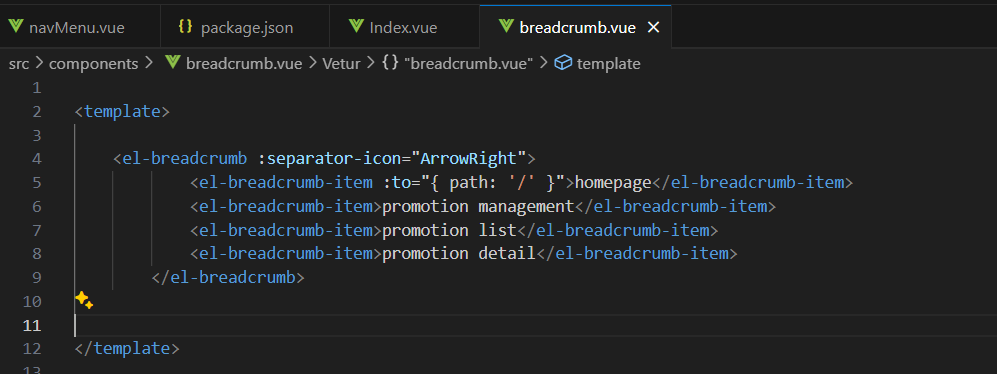Screen dimensions: 997x374
Task: Place cursor on the opening template tag
Action: tap(122, 111)
